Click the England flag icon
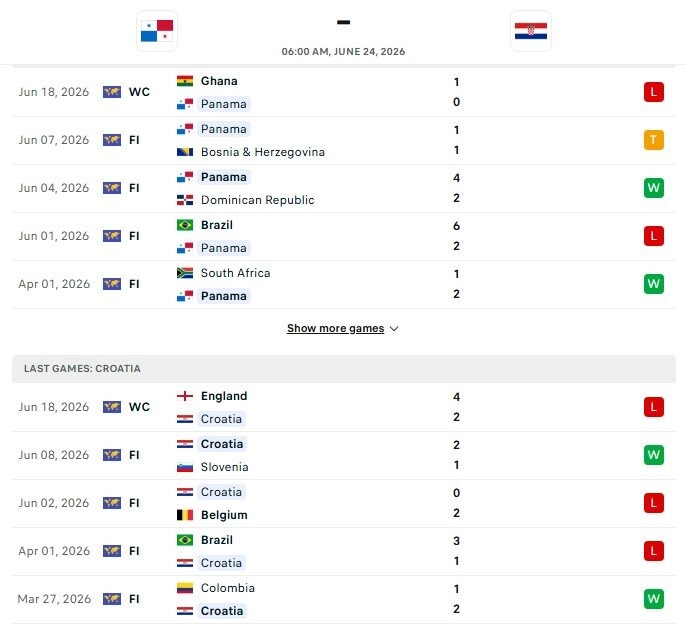The height and width of the screenshot is (626, 686). point(185,396)
